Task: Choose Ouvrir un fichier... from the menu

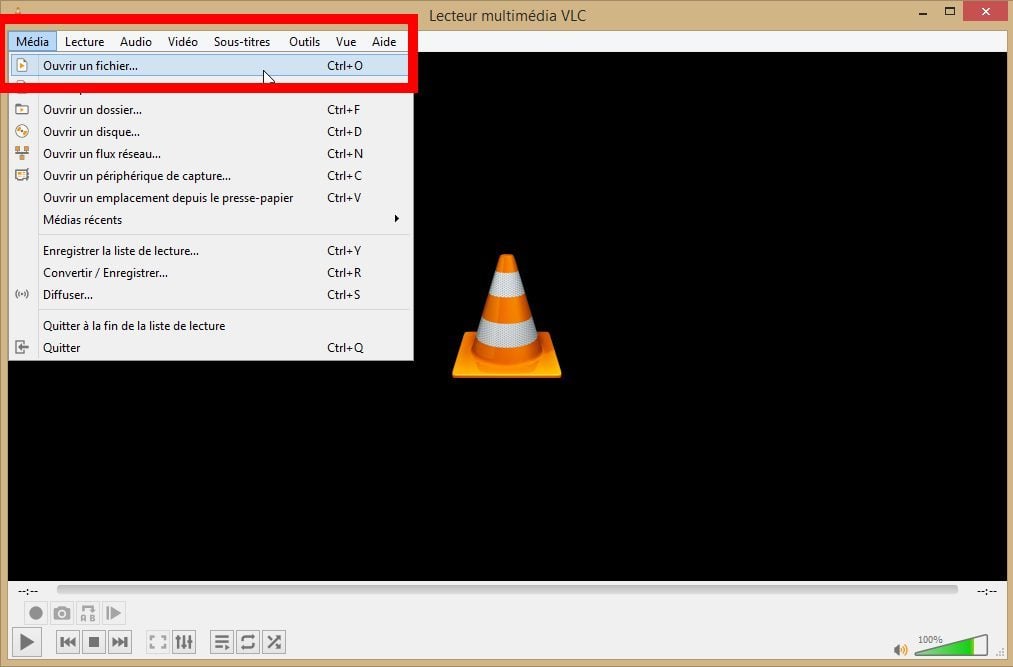Action: tap(211, 66)
